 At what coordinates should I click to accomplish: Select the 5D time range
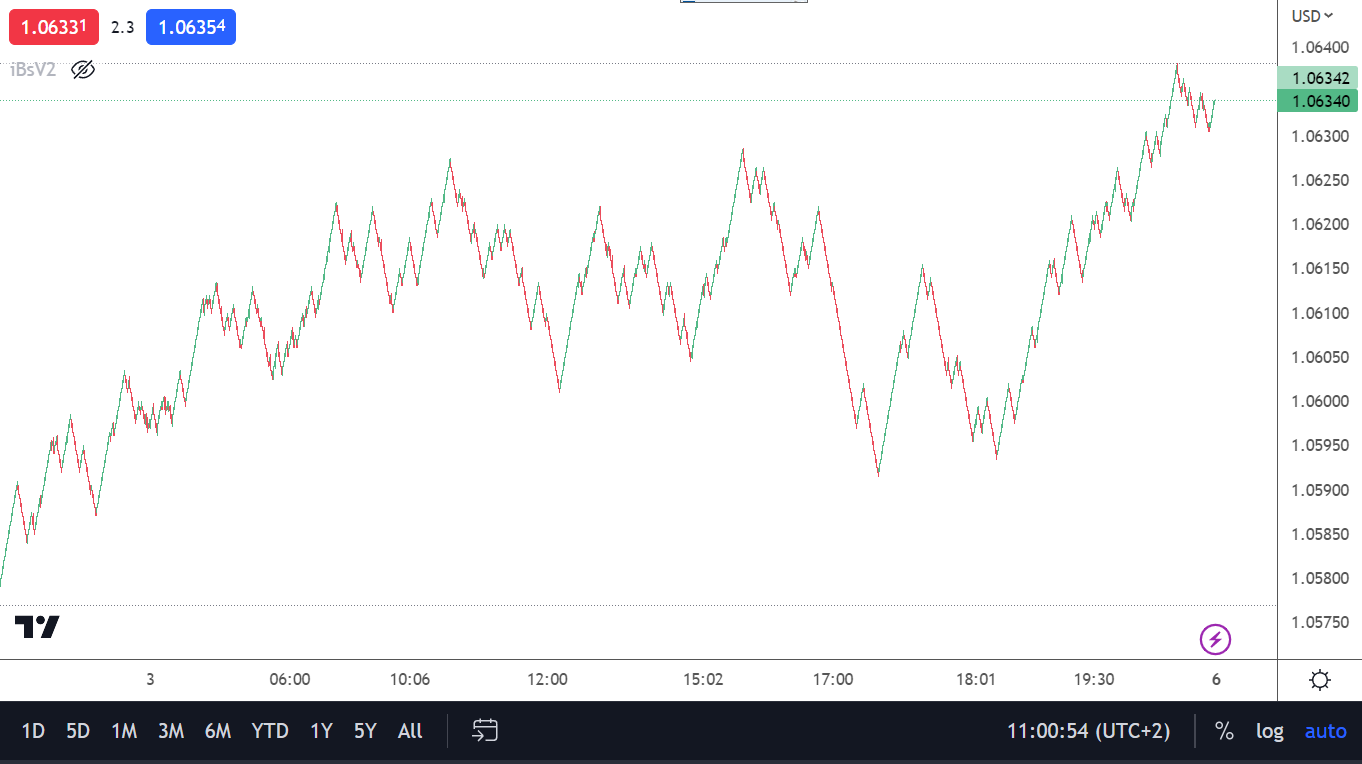point(78,731)
